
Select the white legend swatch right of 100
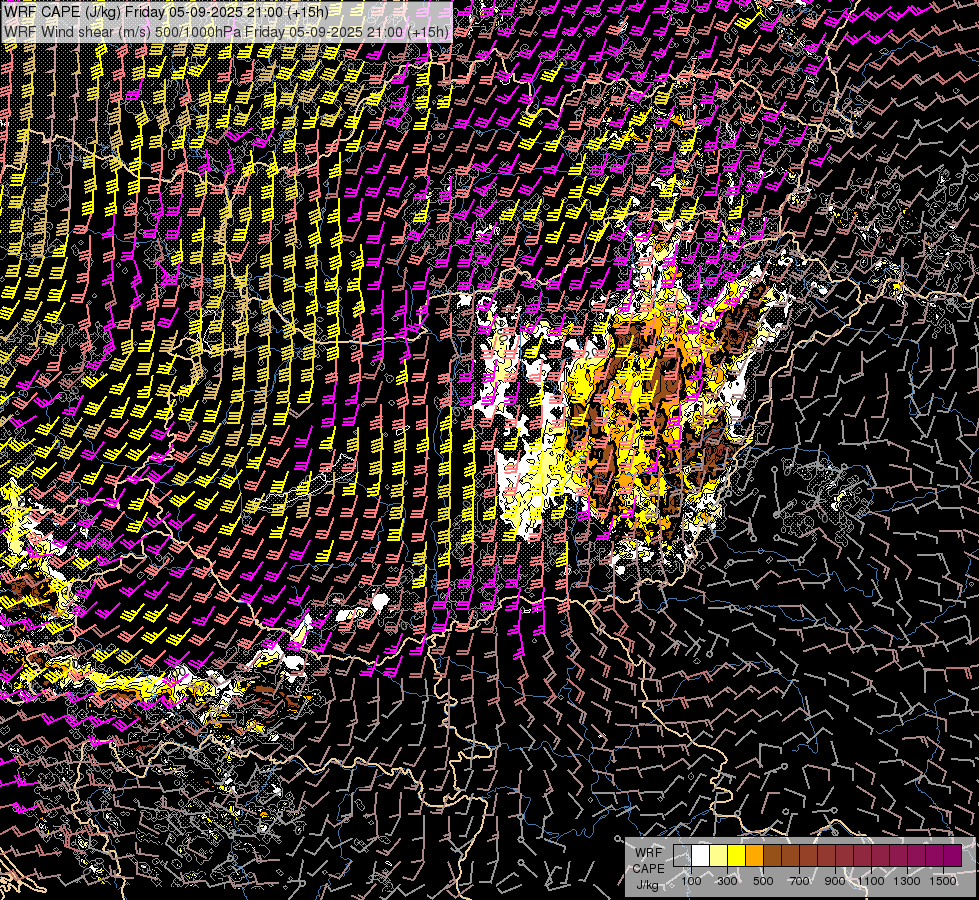(701, 856)
